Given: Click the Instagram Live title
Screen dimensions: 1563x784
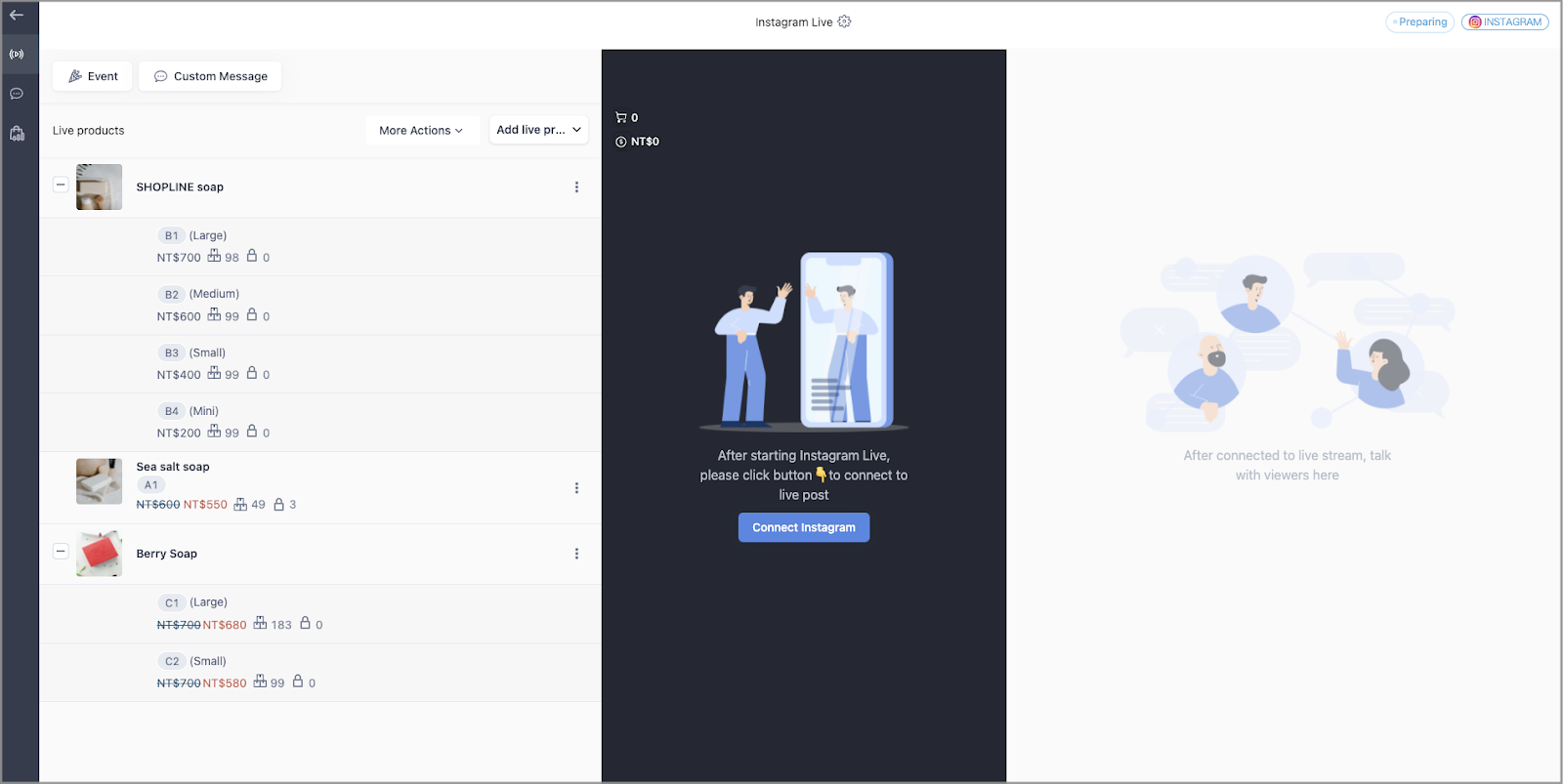Looking at the screenshot, I should tap(794, 22).
